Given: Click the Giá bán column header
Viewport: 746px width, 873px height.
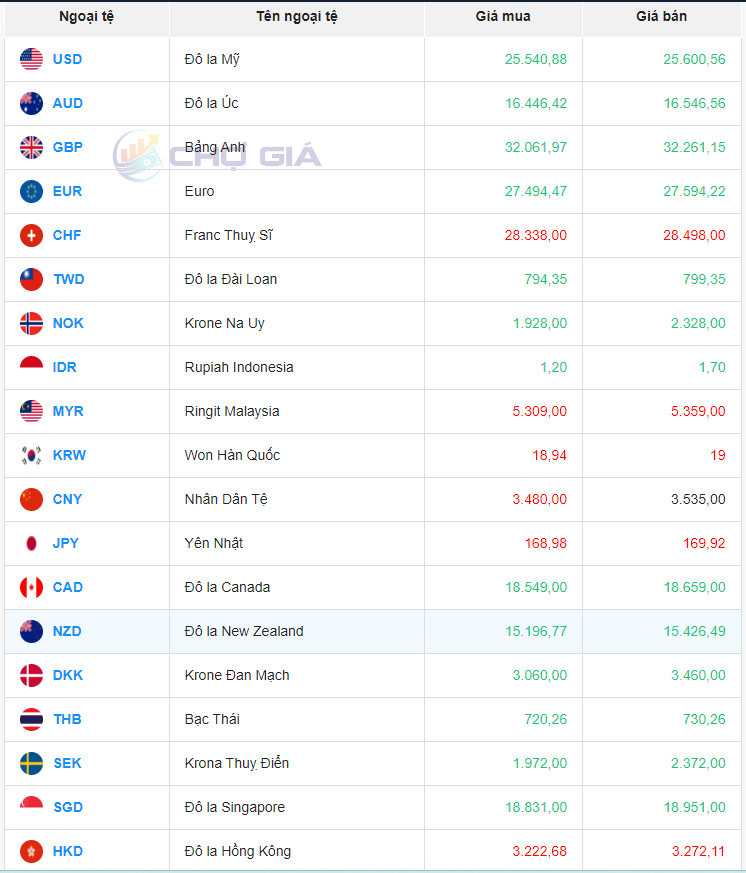Looking at the screenshot, I should click(661, 16).
